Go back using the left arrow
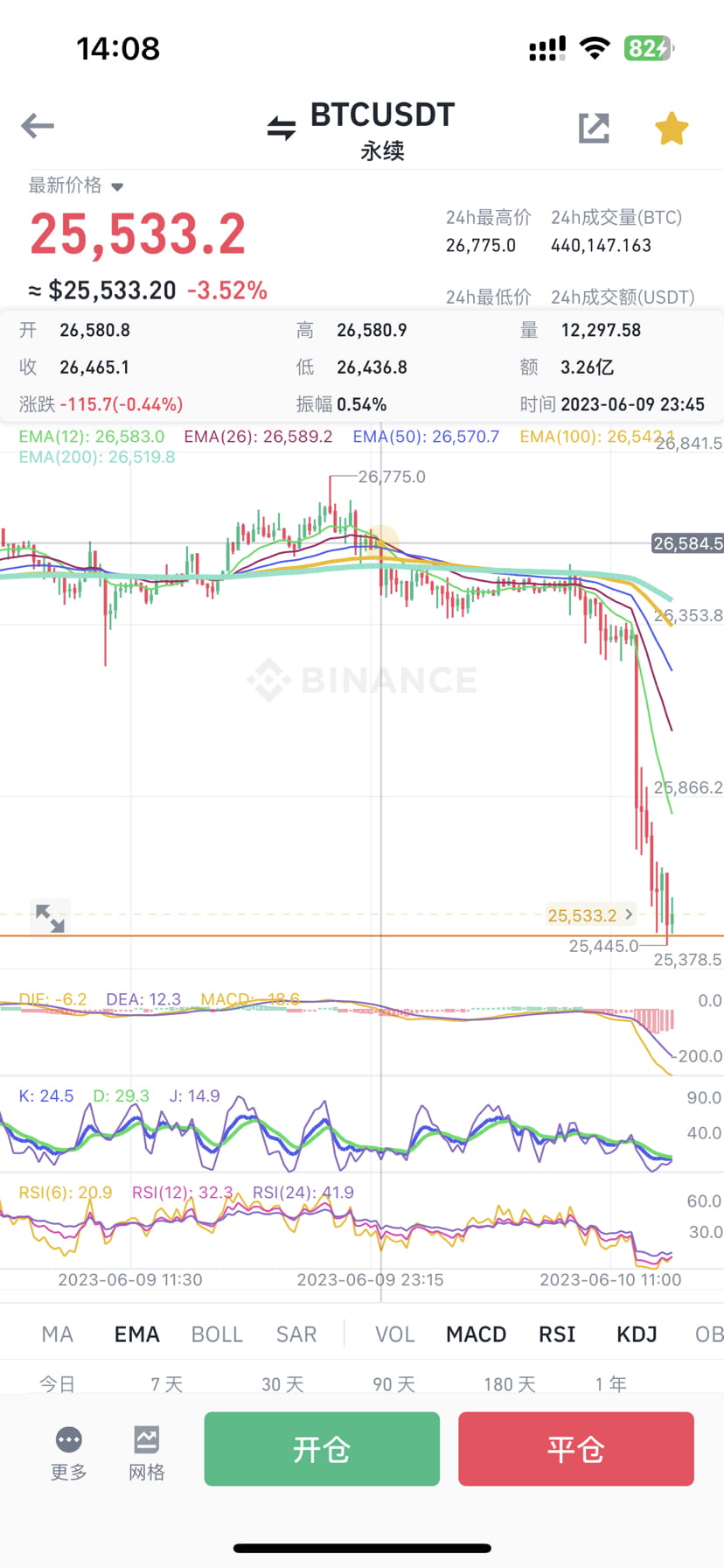Screen dimensions: 724x1568 (x=38, y=126)
